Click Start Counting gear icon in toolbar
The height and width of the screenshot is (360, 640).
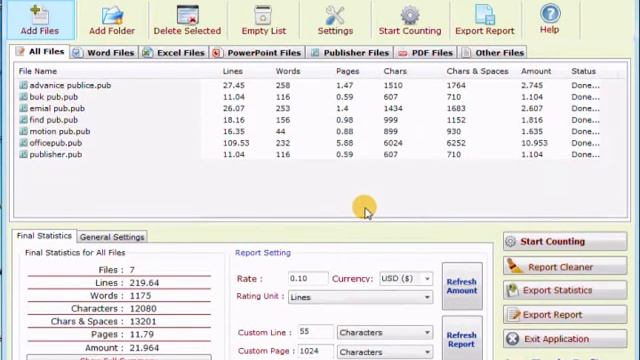click(x=410, y=15)
